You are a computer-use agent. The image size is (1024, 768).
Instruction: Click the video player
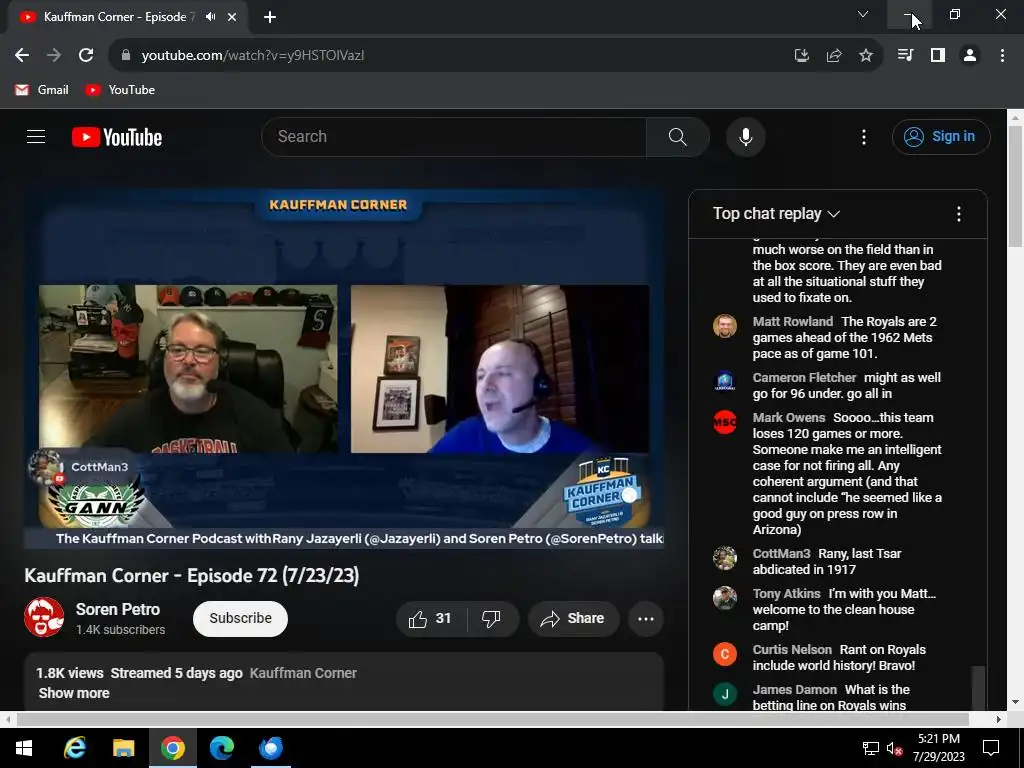point(344,368)
